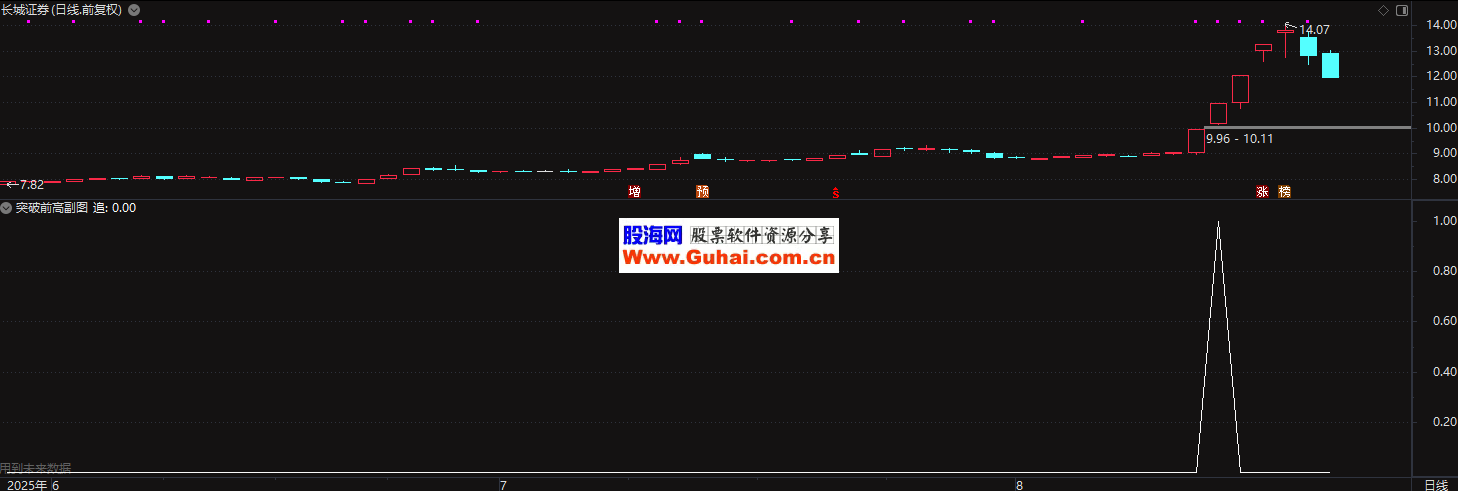
Task: Click the 0.20 indicator axis label
Action: [1443, 422]
